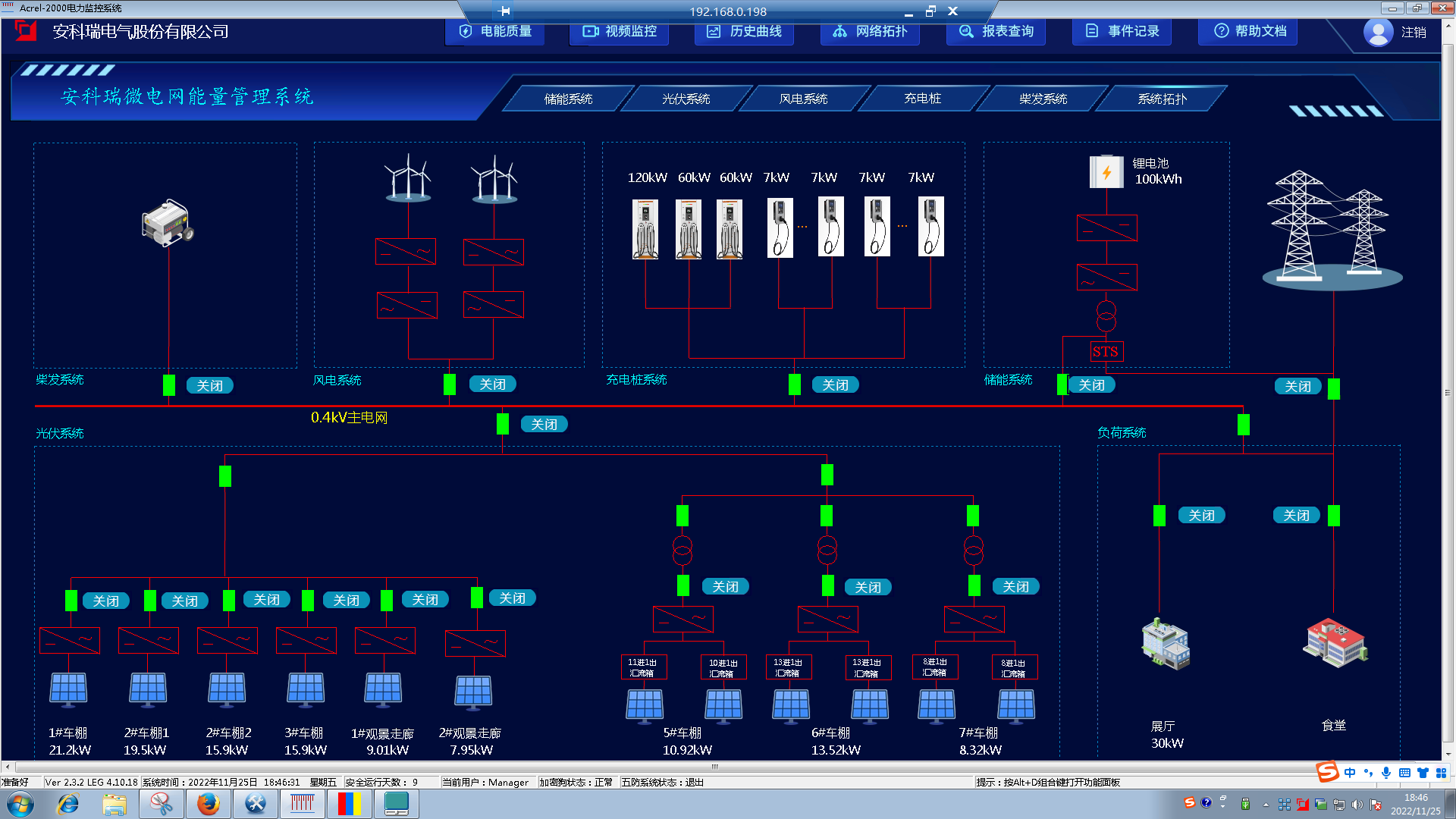Toggle the 柴发系统 green breaker switch

click(168, 385)
